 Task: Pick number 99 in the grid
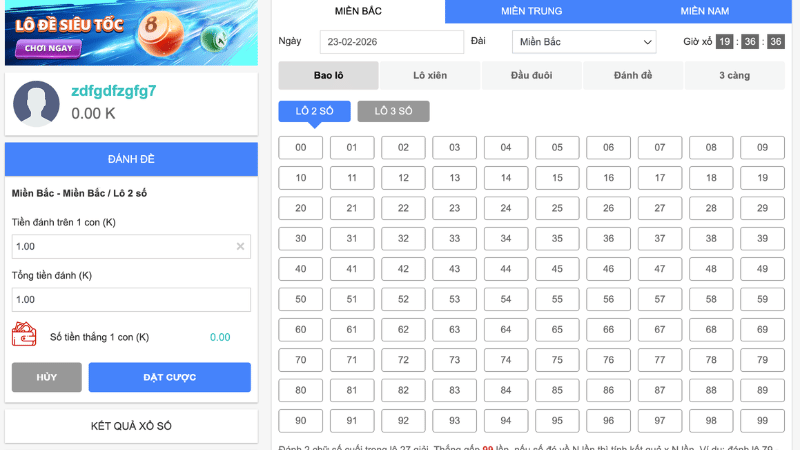(x=762, y=421)
